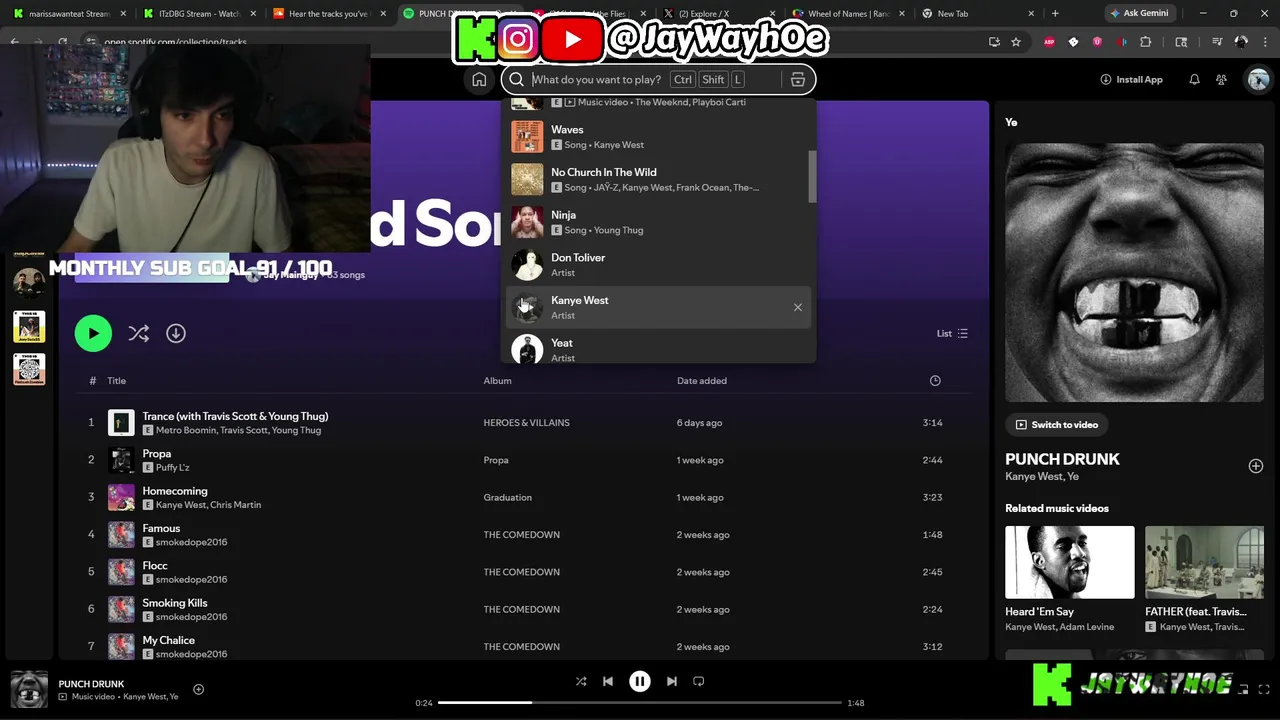
Task: Select the Flocc track title
Action: pyautogui.click(x=155, y=565)
